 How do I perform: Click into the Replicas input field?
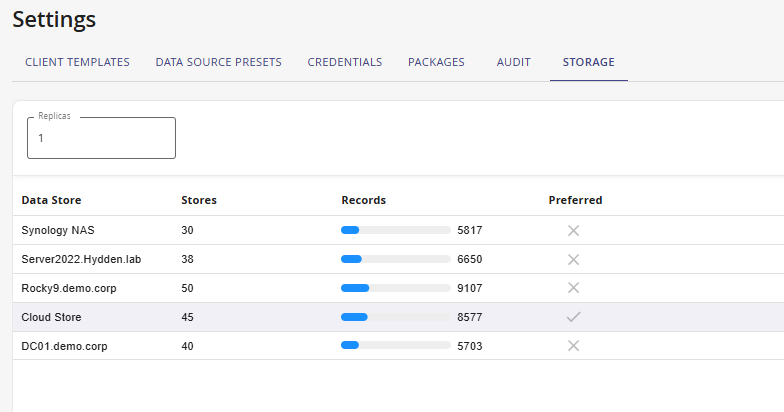click(101, 139)
